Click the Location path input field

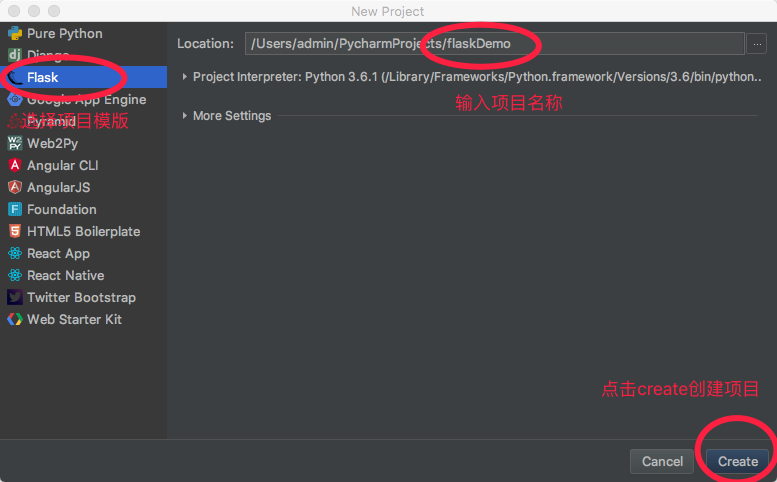[495, 44]
